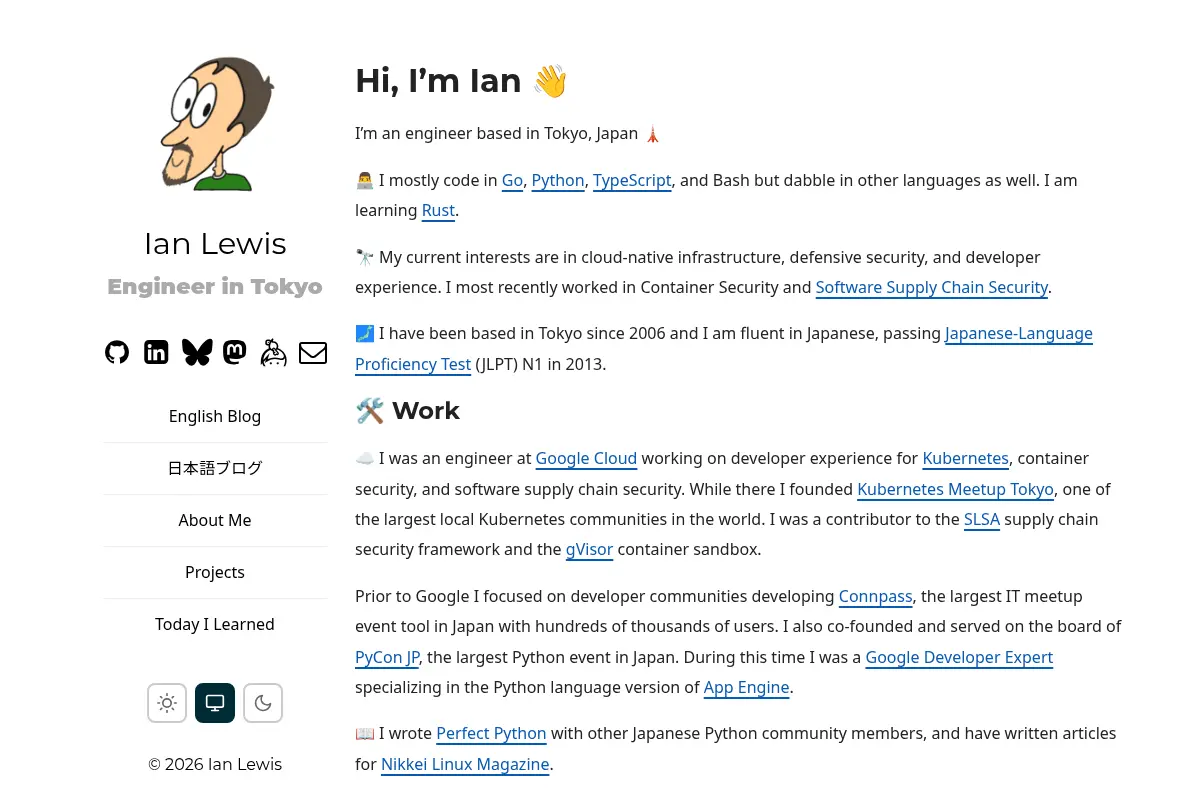This screenshot has width=1200, height=800.
Task: Click Ian's cartoon avatar image
Action: click(x=215, y=124)
